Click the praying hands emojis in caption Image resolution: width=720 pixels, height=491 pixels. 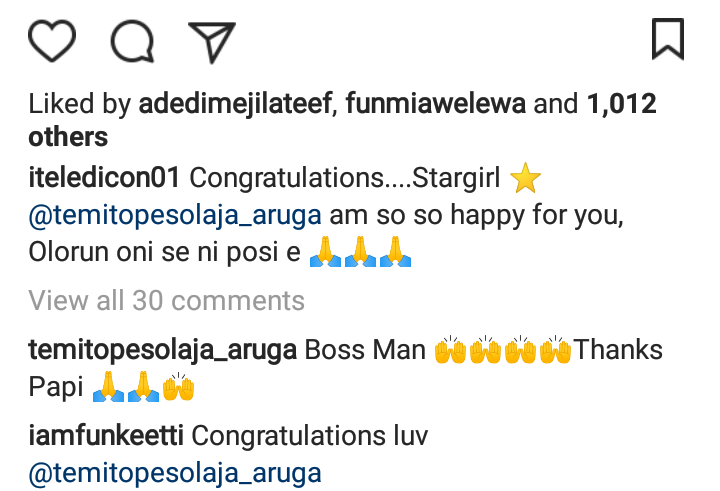pyautogui.click(x=362, y=252)
